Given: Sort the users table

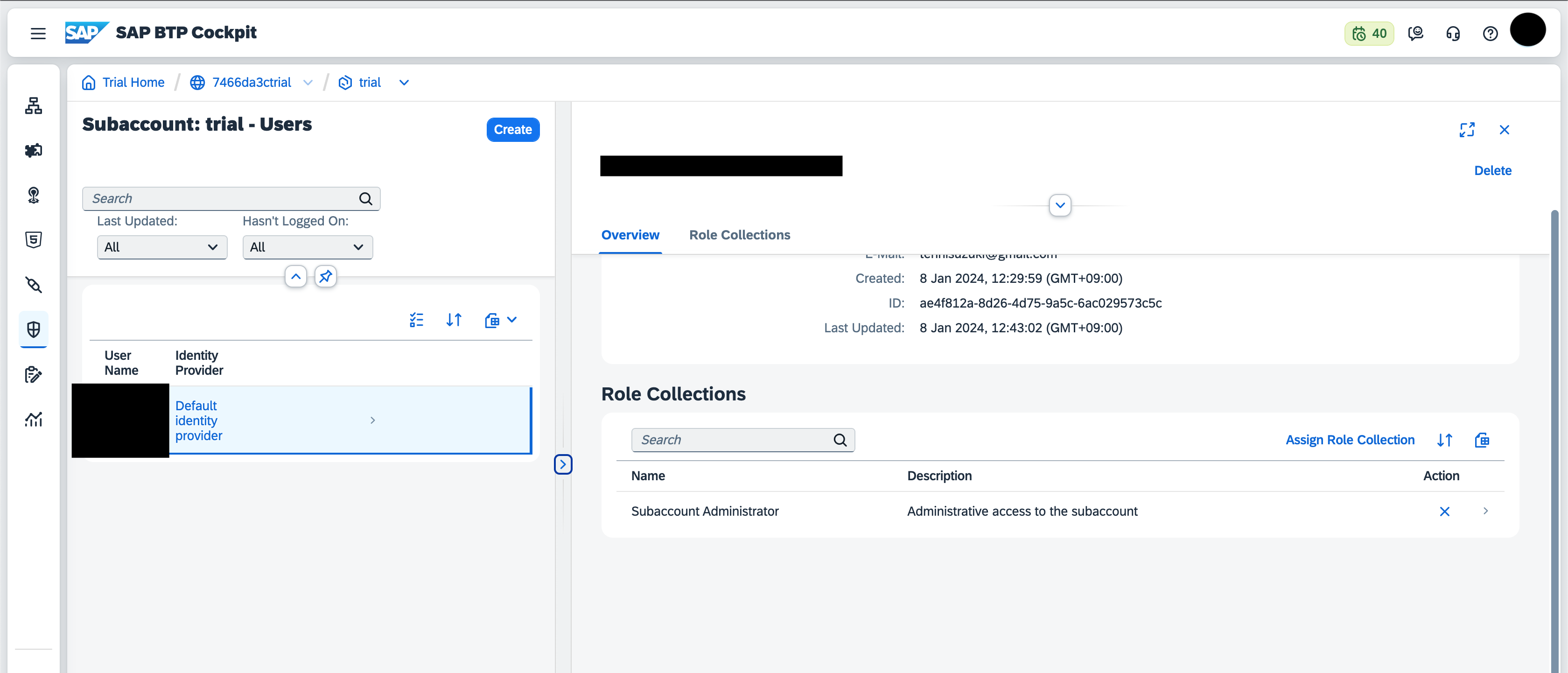Looking at the screenshot, I should tap(454, 319).
